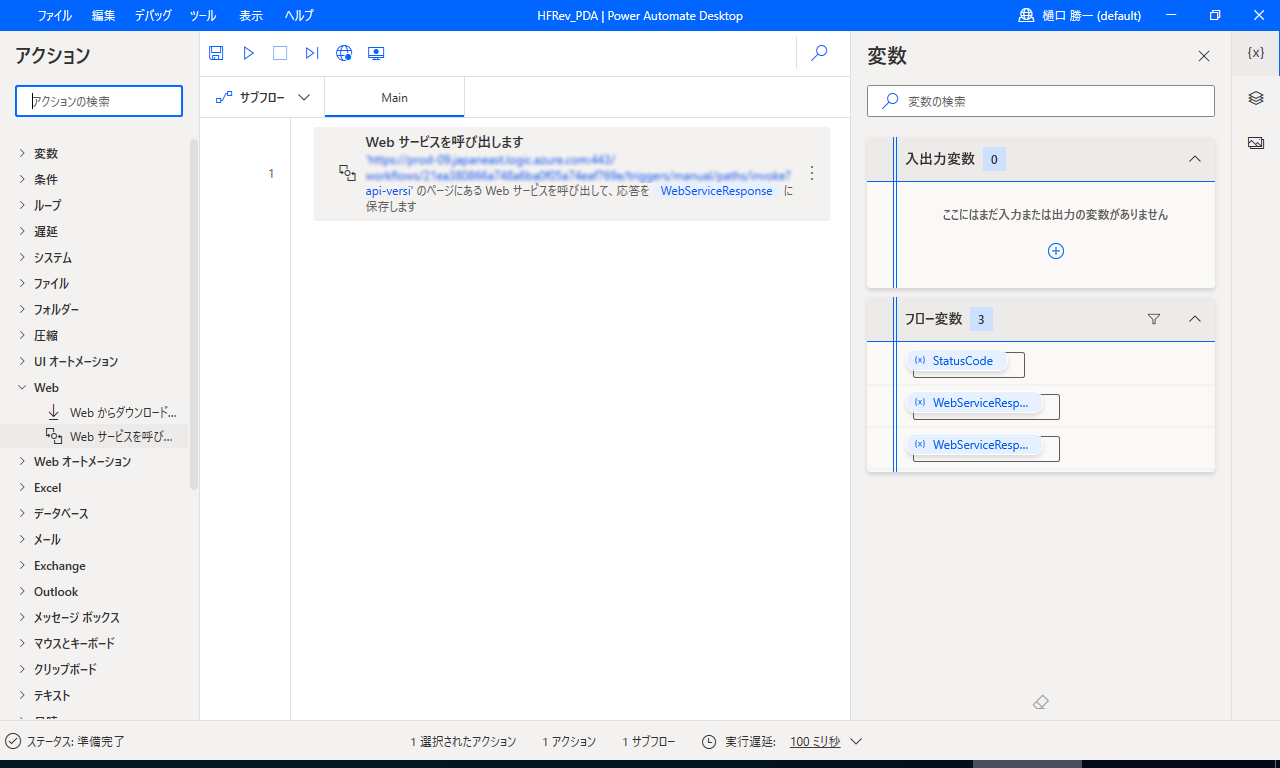Expand the ループ action group
Image resolution: width=1280 pixels, height=768 pixels.
(23, 205)
